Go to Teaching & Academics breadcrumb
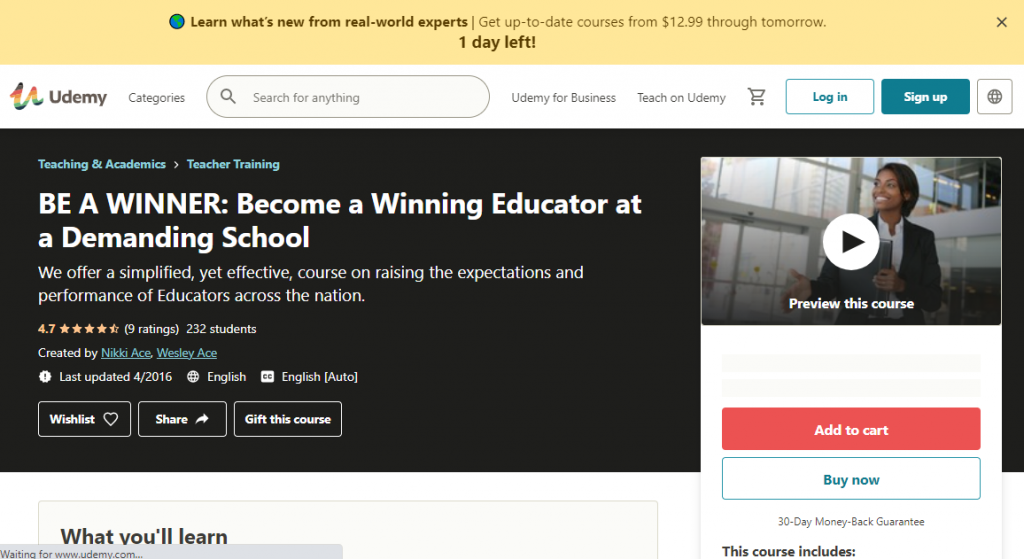Image resolution: width=1024 pixels, height=559 pixels. click(101, 164)
